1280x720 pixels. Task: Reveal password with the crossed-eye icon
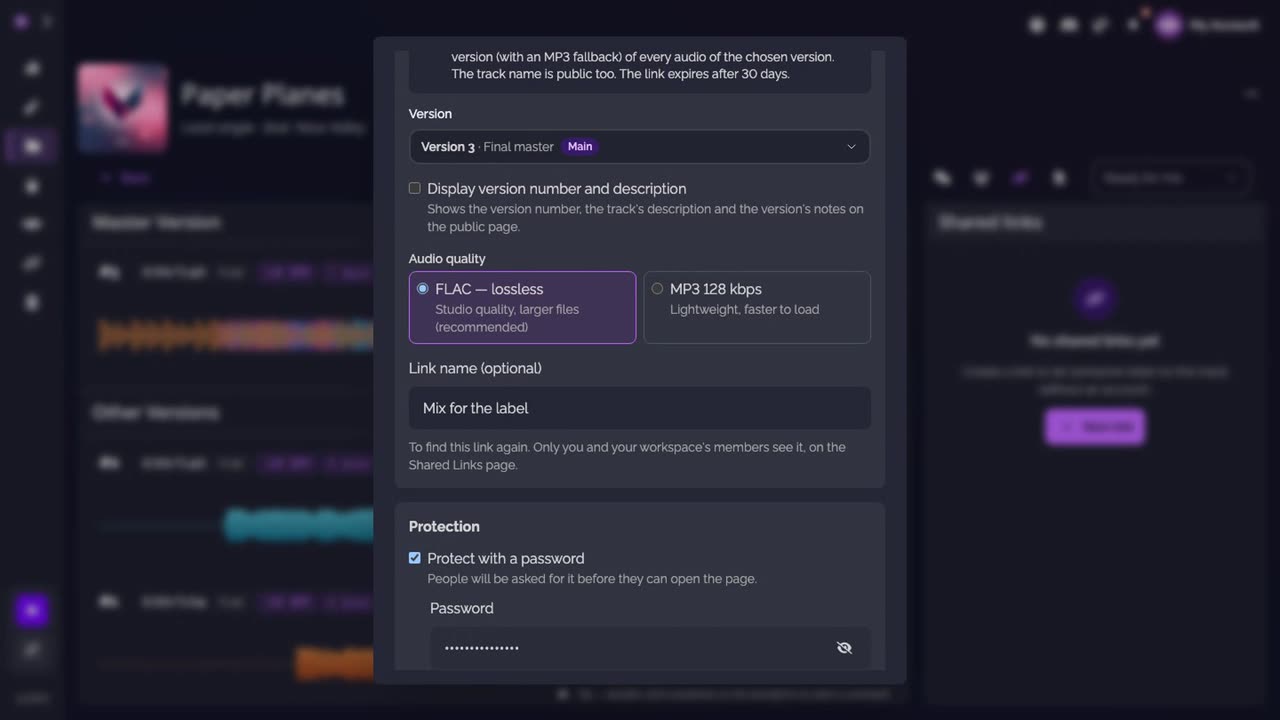click(x=844, y=648)
